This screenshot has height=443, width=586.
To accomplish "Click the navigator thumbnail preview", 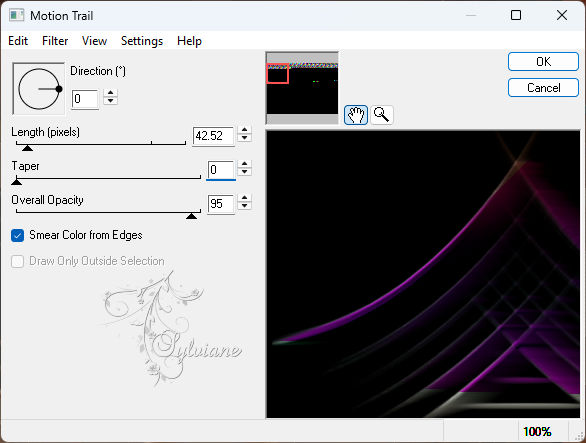I will click(302, 88).
